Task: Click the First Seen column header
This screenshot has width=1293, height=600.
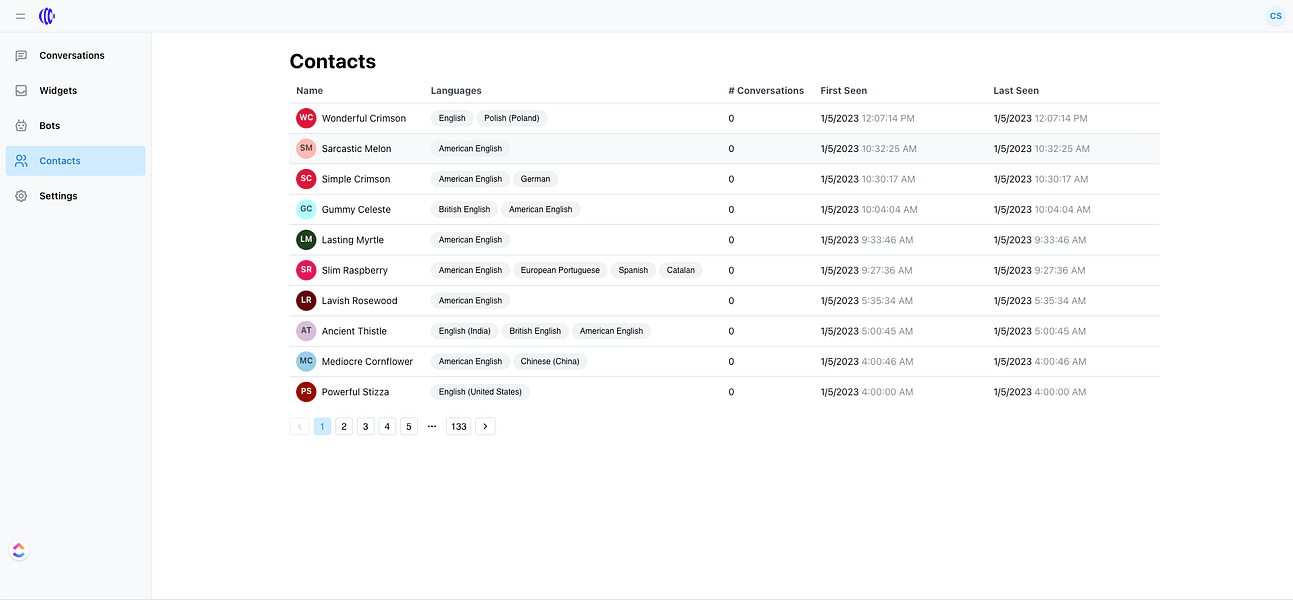Action: [x=843, y=91]
